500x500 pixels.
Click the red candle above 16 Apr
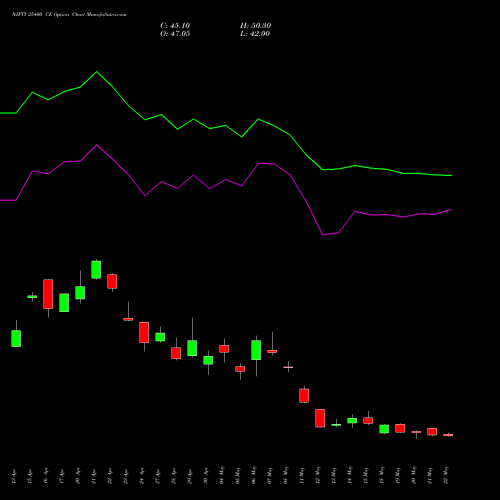coord(48,294)
